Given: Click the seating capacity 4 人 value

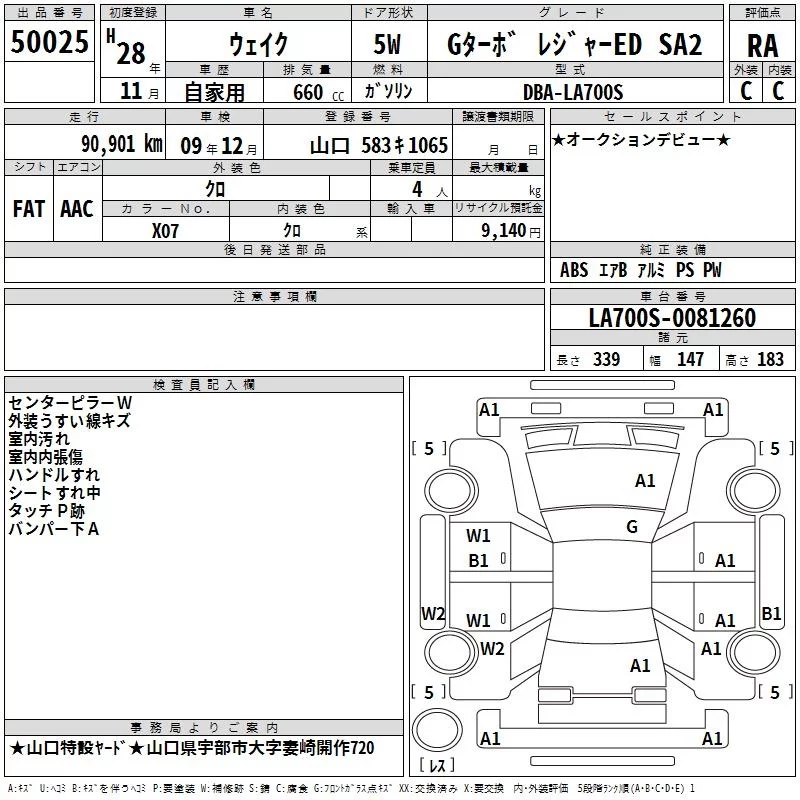Looking at the screenshot, I should tap(430, 190).
